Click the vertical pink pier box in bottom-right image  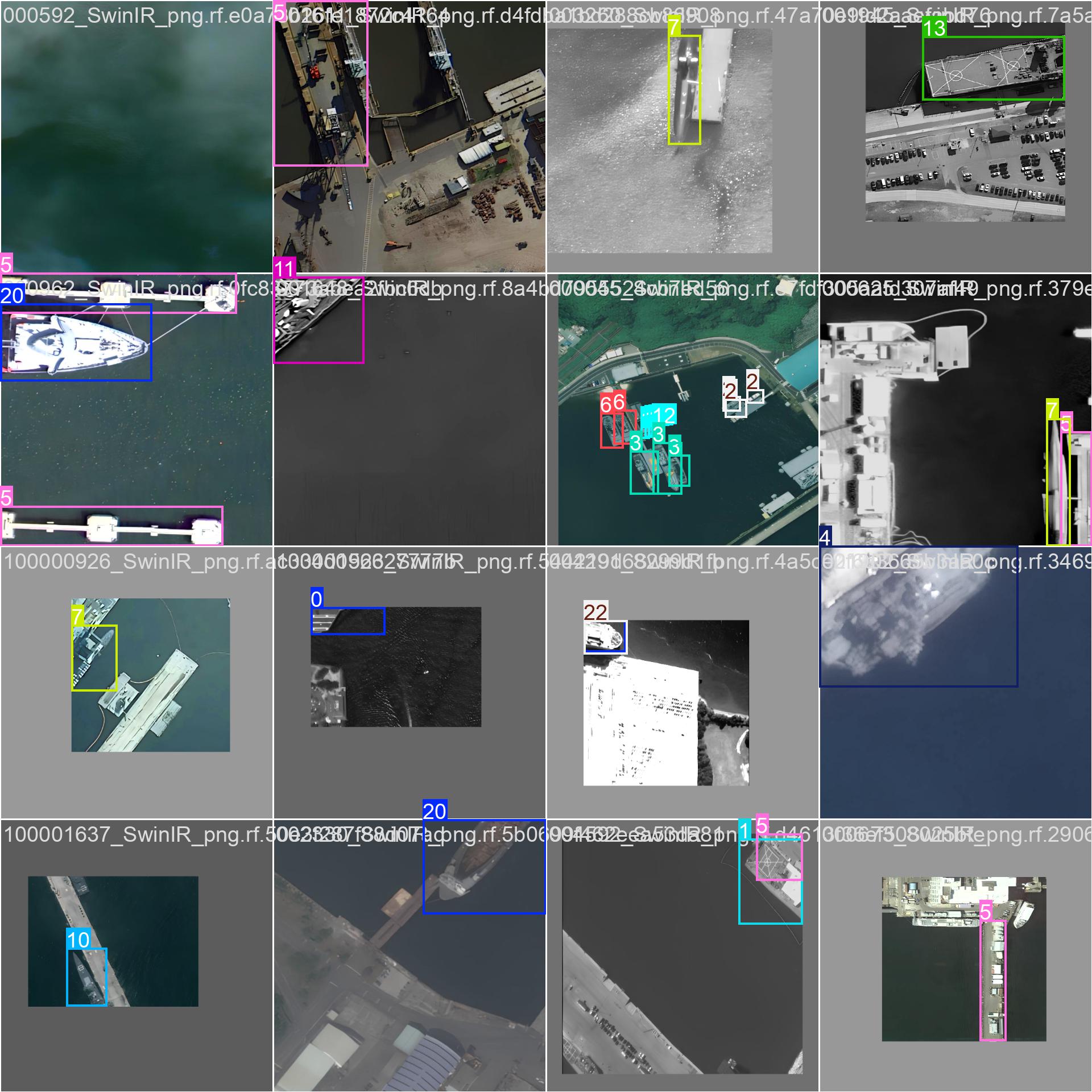pyautogui.click(x=992, y=981)
